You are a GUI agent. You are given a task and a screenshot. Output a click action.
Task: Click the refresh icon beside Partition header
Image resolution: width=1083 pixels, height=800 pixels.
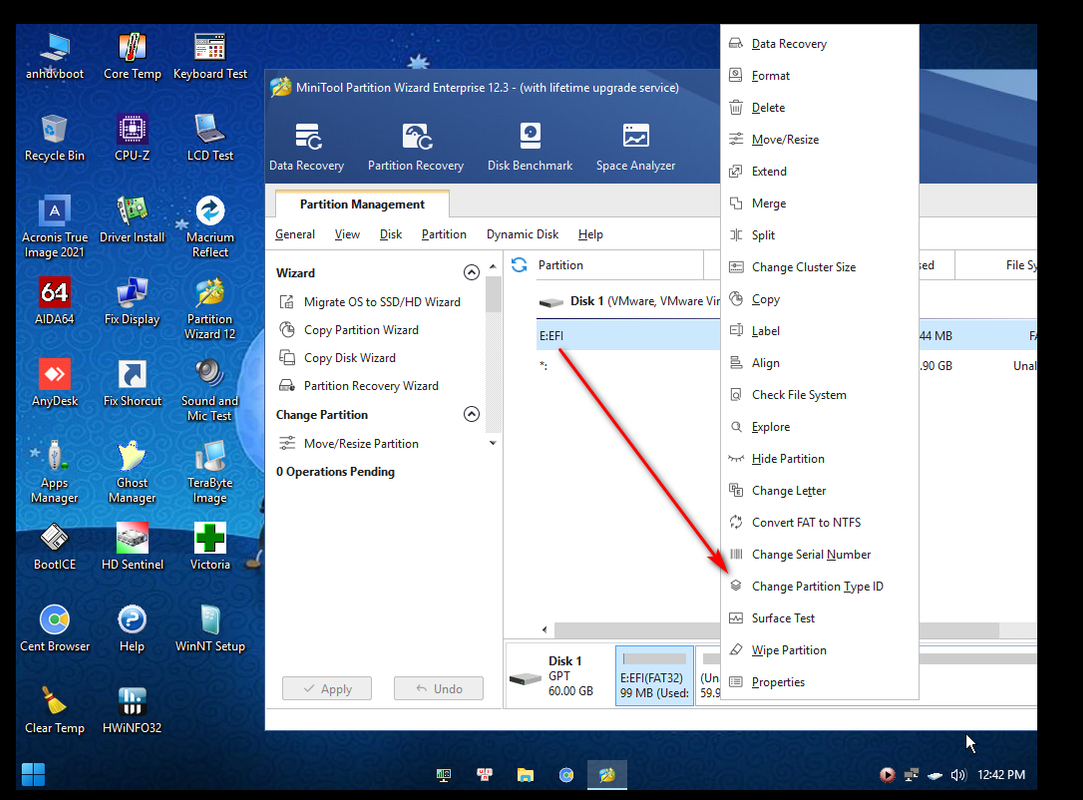(x=519, y=265)
